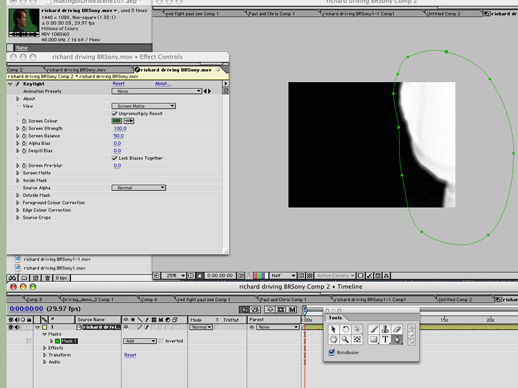Expand the Screen Matte property group
518x388 pixels.
pyautogui.click(x=18, y=173)
